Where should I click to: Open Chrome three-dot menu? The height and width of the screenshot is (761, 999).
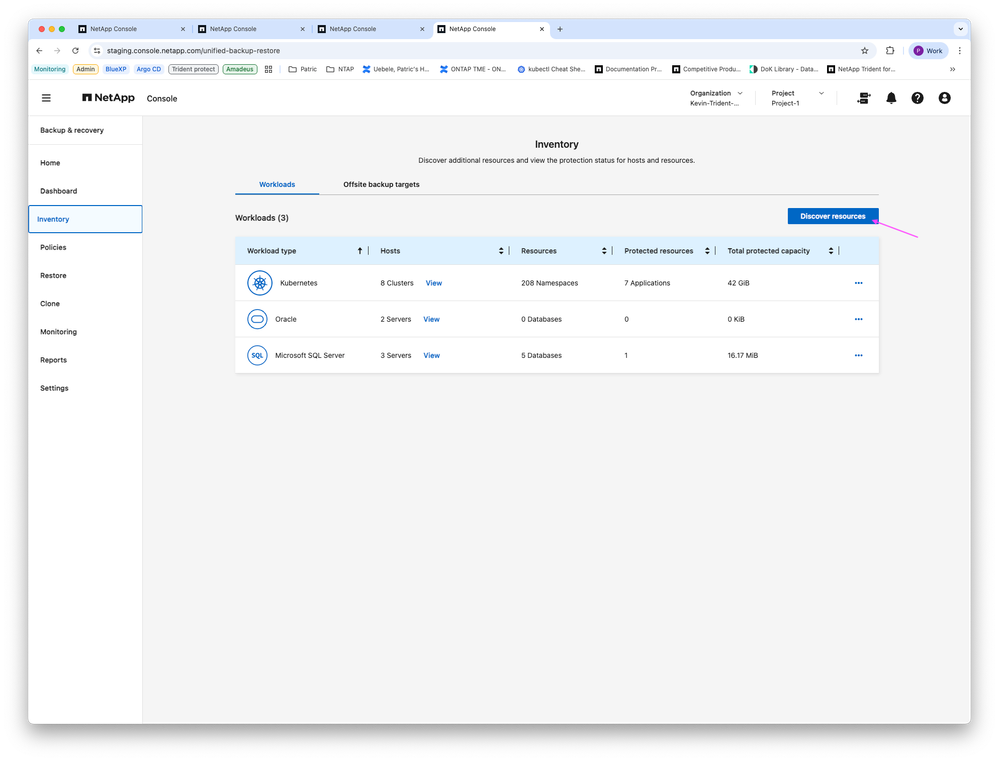pyautogui.click(x=959, y=50)
